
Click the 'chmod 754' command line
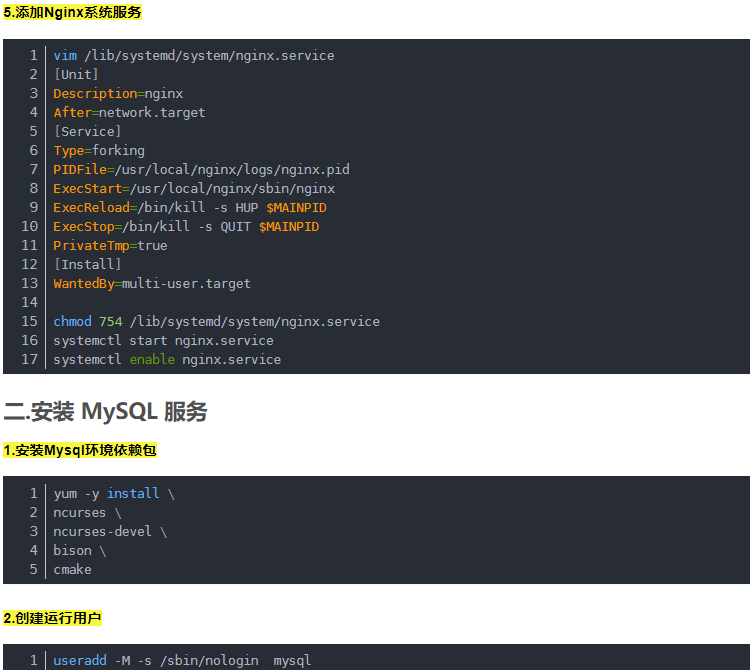click(x=217, y=321)
